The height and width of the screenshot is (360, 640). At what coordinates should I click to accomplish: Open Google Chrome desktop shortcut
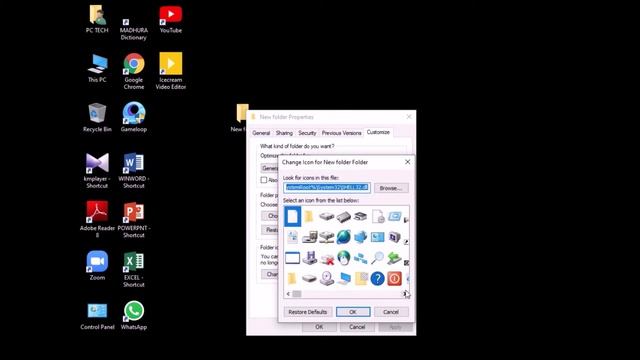[x=134, y=71]
